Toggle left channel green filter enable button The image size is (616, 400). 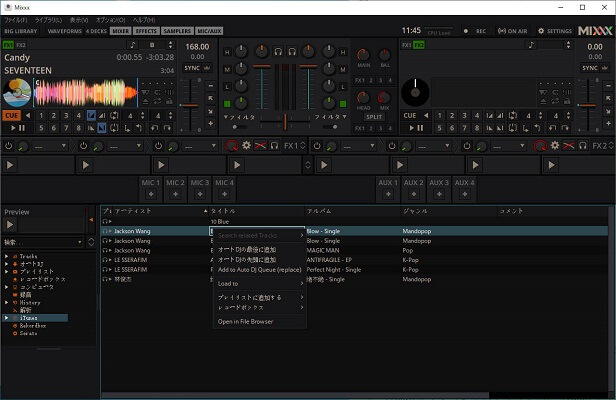(x=227, y=104)
